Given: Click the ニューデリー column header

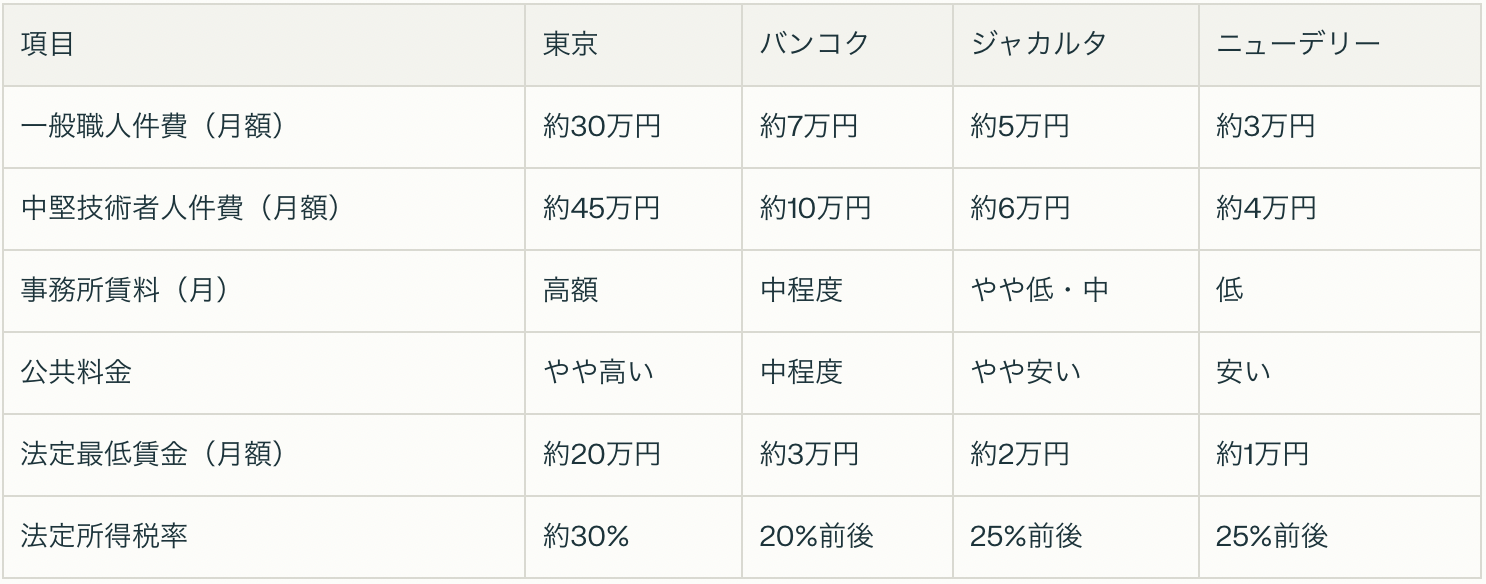Looking at the screenshot, I should (x=1298, y=45).
